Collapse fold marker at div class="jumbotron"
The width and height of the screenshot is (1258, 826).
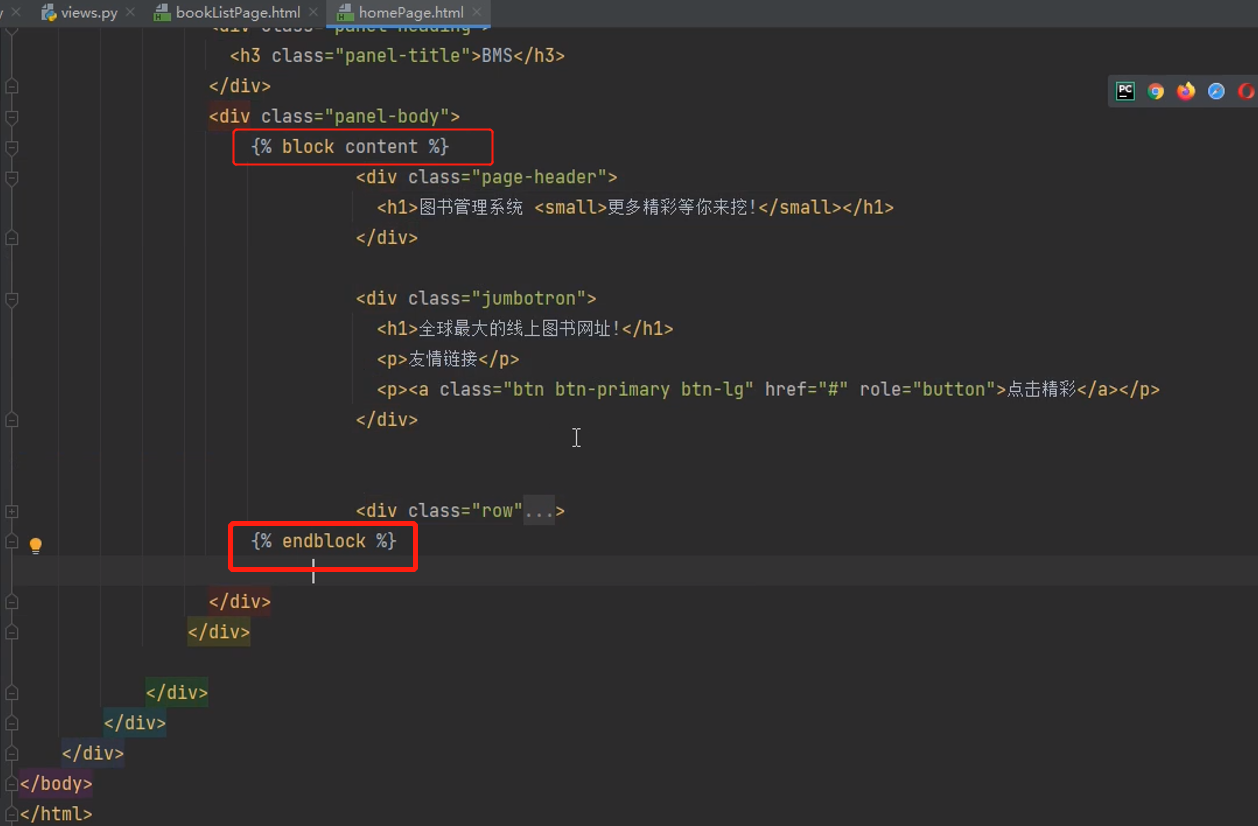pos(12,299)
